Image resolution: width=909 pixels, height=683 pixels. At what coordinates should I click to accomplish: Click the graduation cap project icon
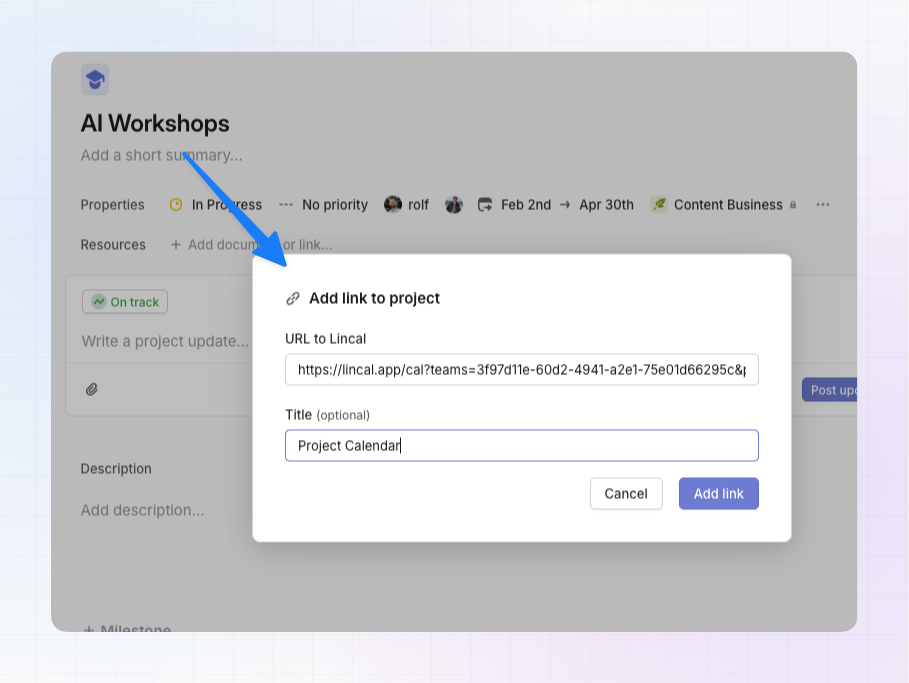point(95,80)
